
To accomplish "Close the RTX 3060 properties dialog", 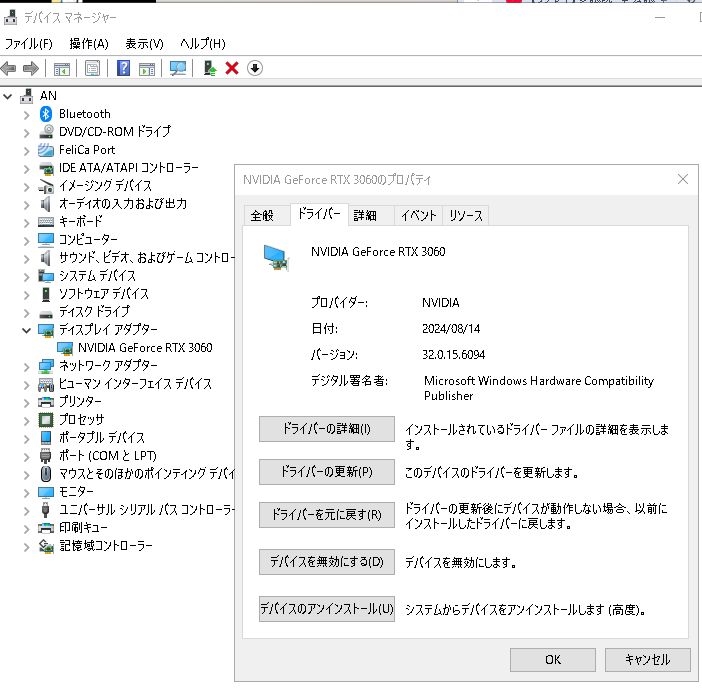I will click(682, 179).
